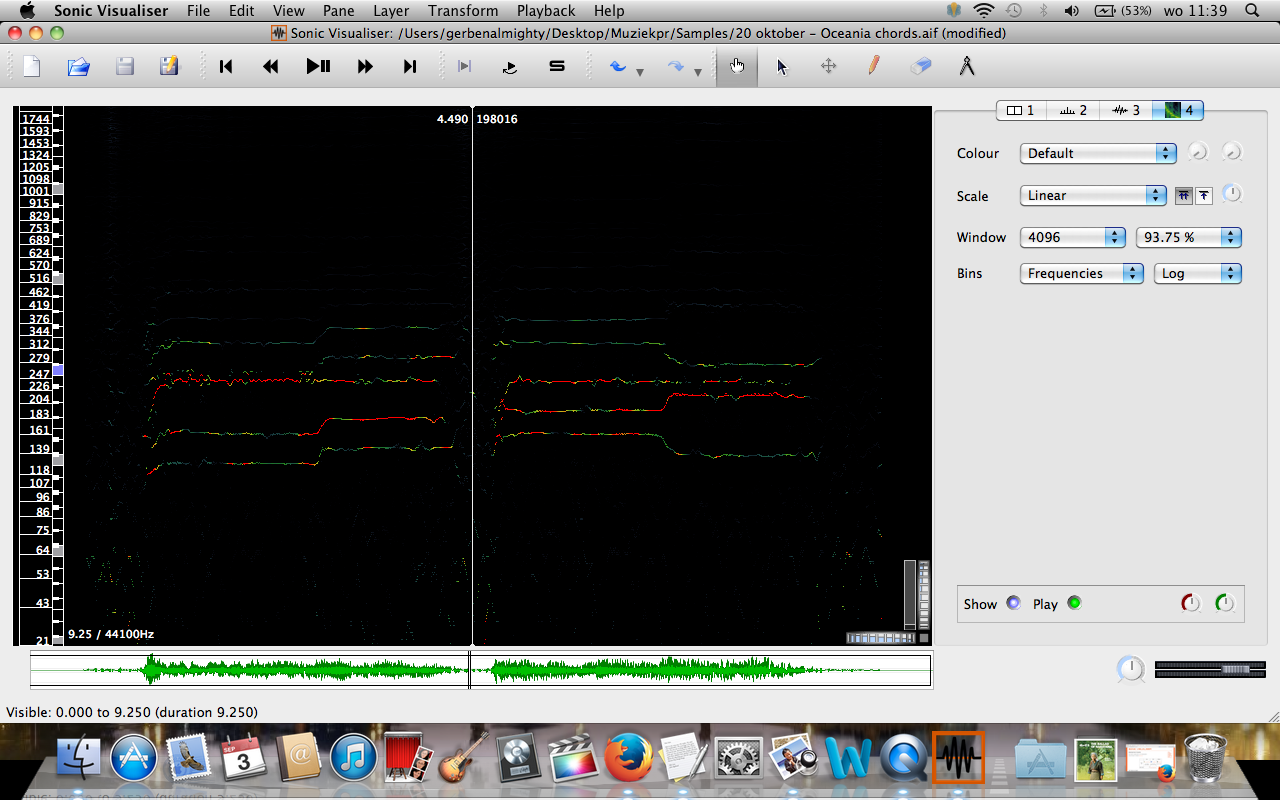Click the second Colour rotation dial
This screenshot has height=800, width=1280.
coord(1232,152)
